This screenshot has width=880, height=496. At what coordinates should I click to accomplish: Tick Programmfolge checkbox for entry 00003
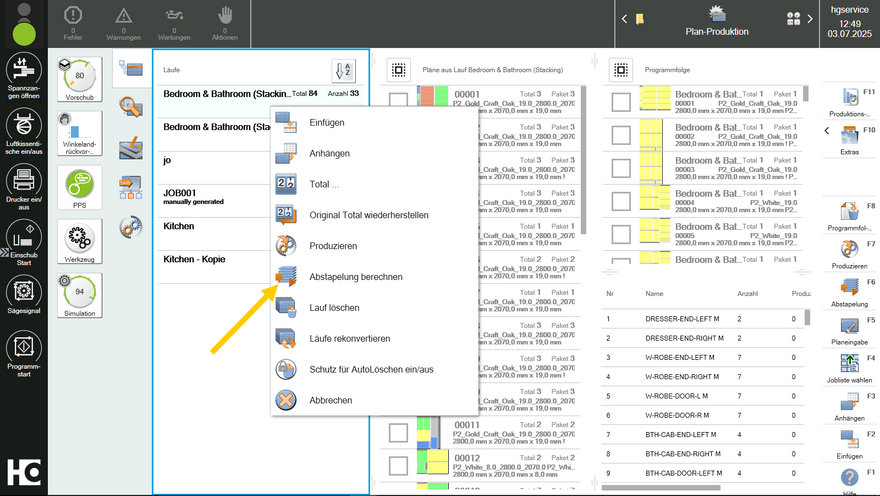(x=621, y=168)
